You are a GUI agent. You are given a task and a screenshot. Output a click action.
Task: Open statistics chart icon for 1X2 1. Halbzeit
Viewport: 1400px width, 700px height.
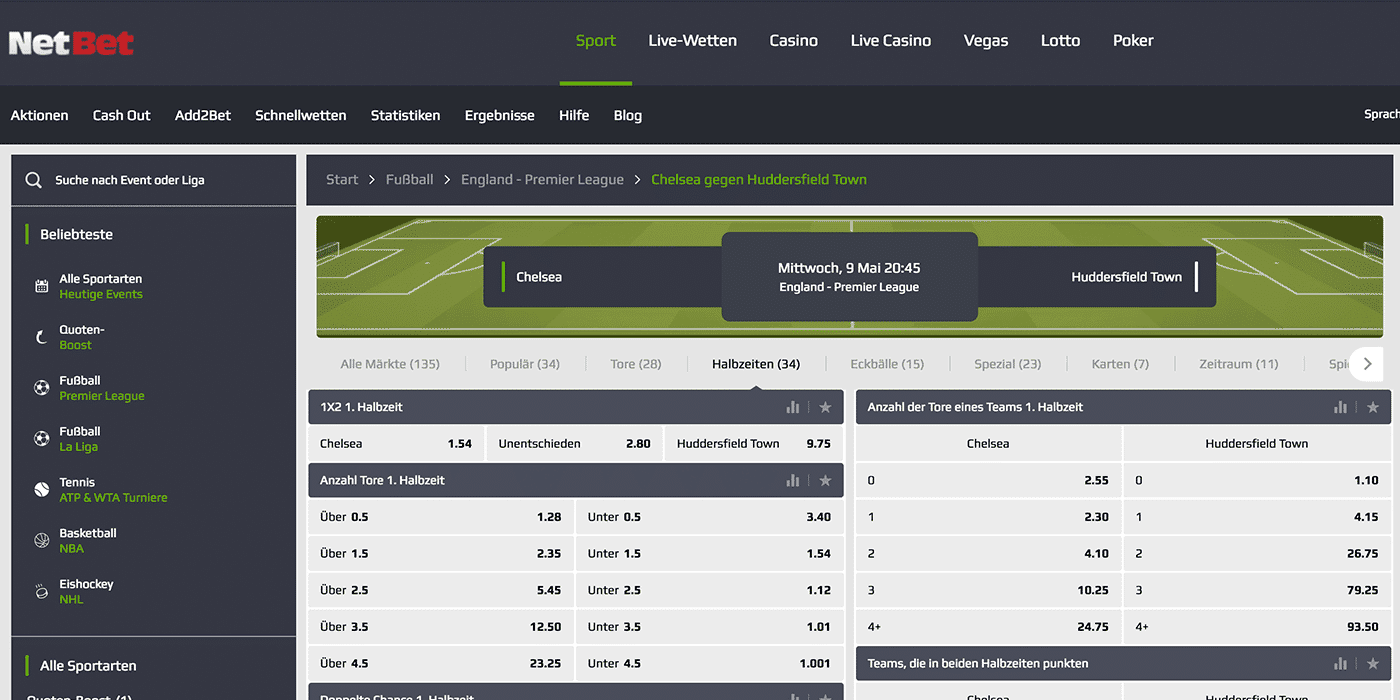pos(793,407)
